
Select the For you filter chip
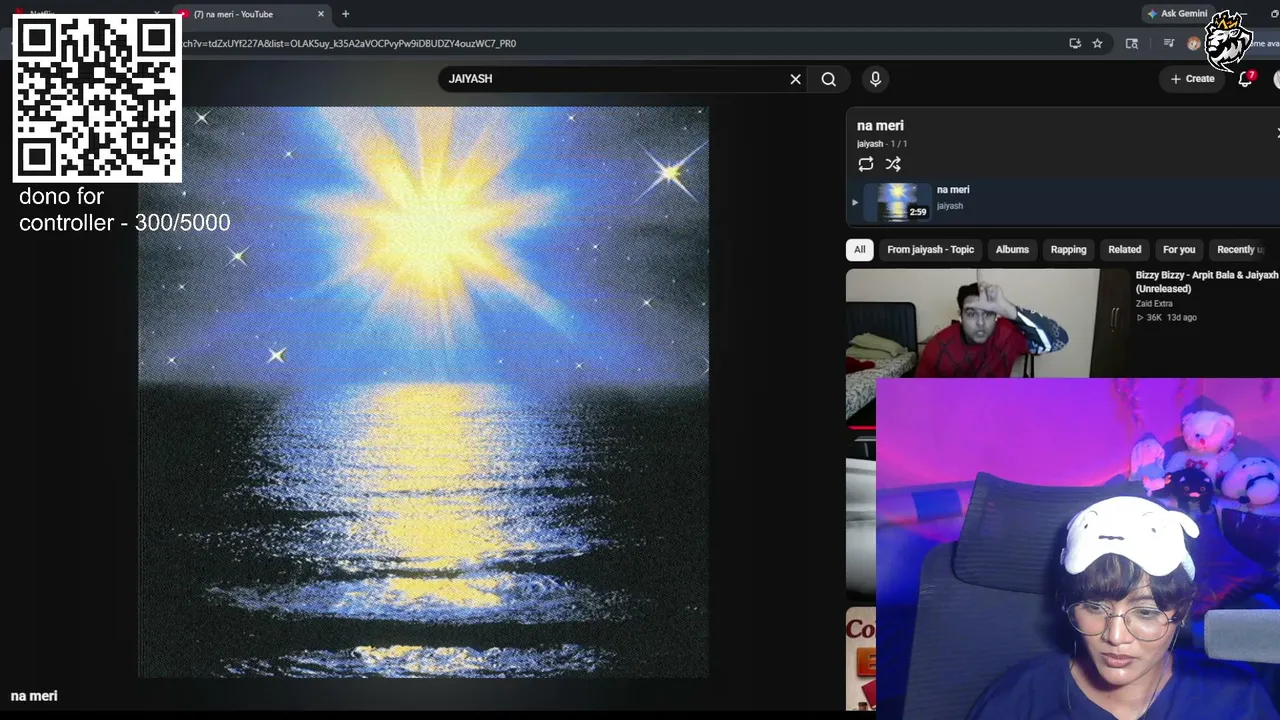[1179, 250]
